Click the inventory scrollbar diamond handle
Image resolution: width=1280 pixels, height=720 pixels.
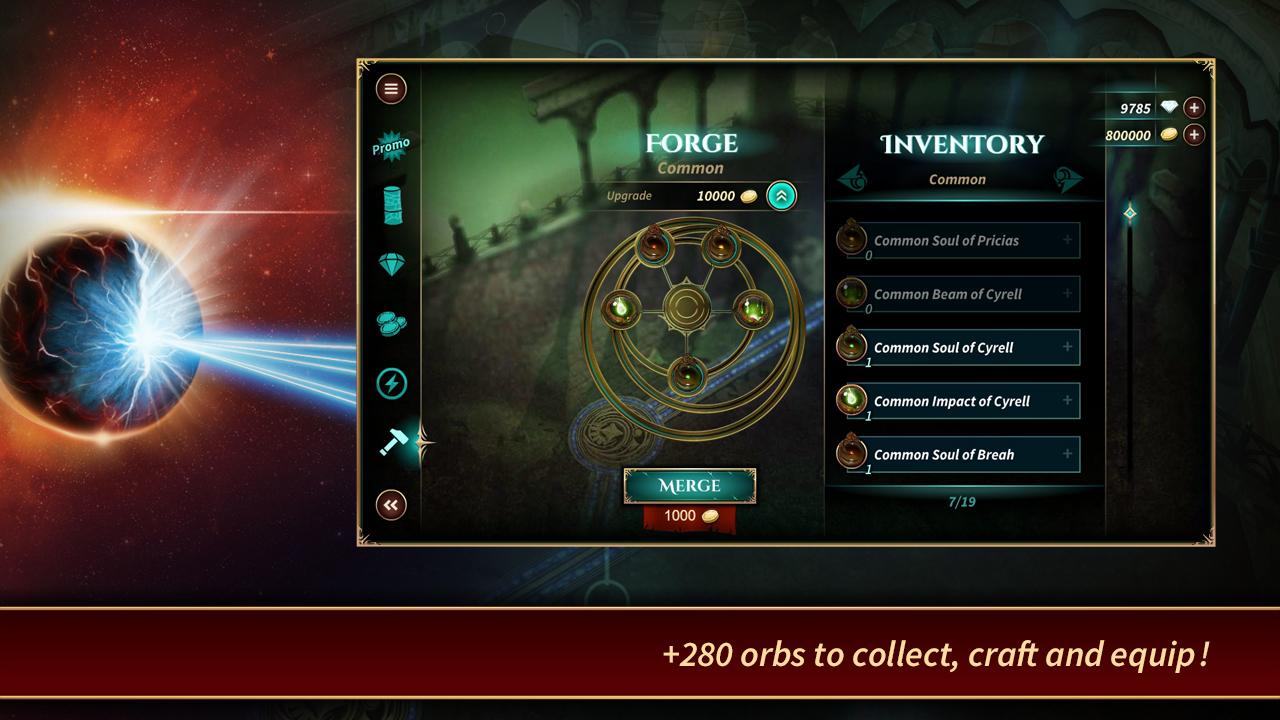1130,212
